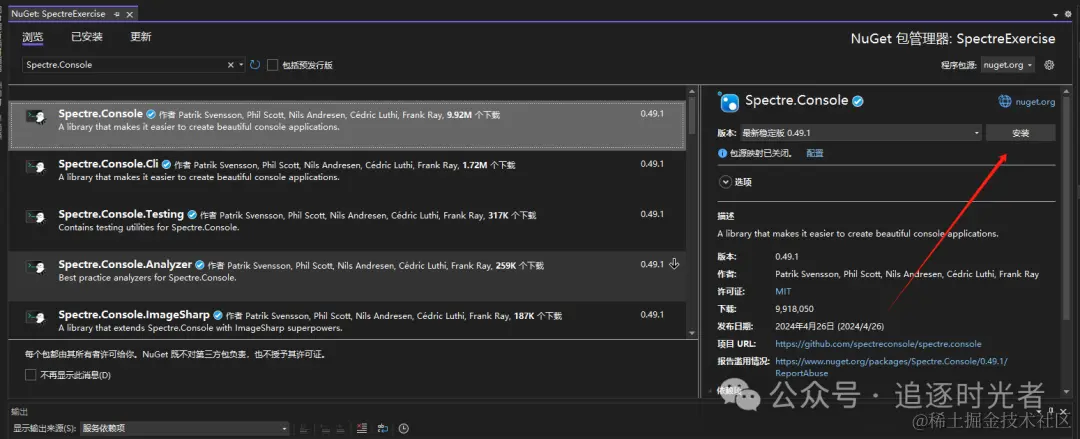1080x439 pixels.
Task: Click the package icon of the Spectre.Console row
Action: pos(36,117)
